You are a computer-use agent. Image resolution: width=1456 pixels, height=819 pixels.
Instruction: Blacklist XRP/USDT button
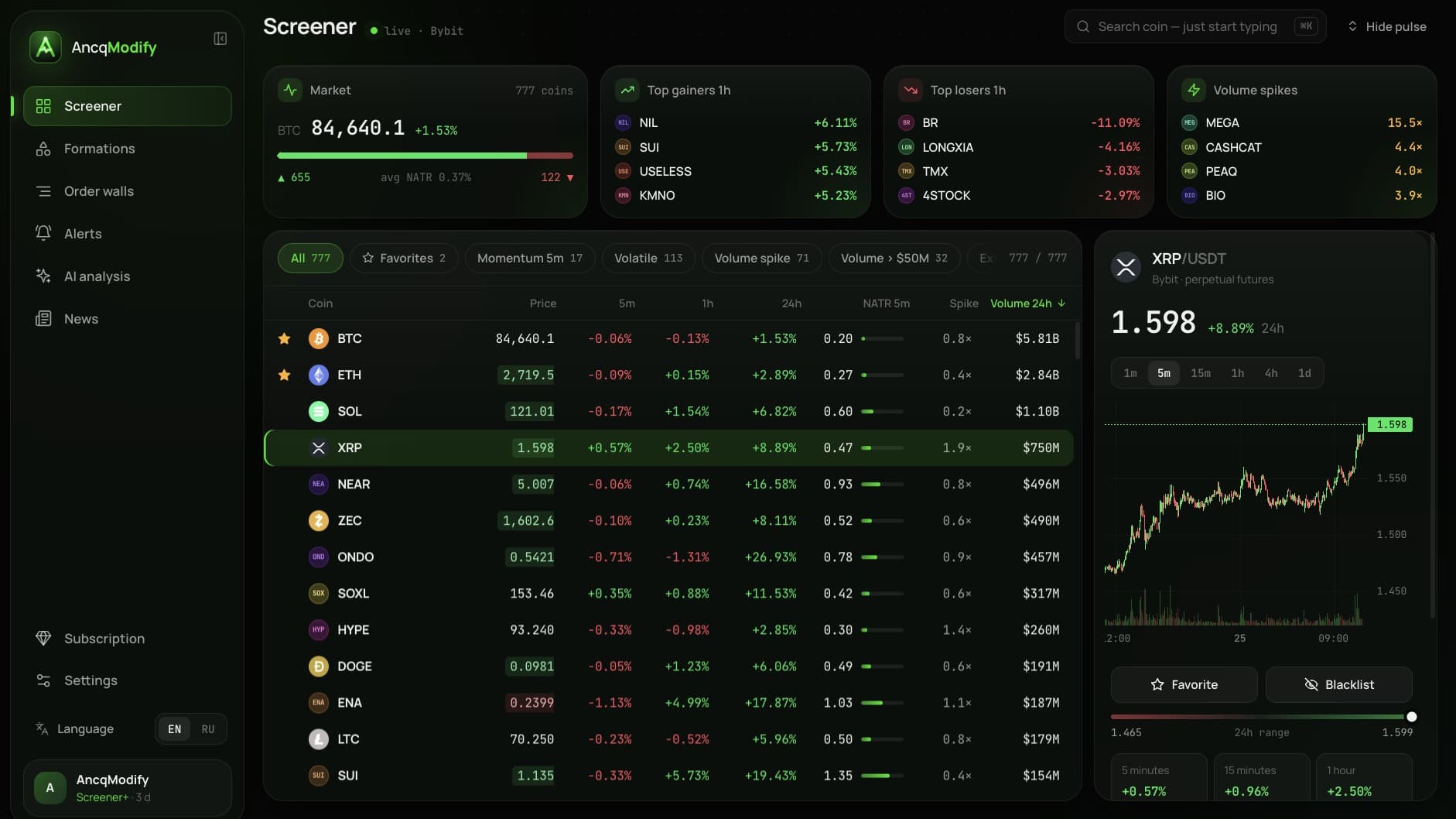pos(1339,684)
